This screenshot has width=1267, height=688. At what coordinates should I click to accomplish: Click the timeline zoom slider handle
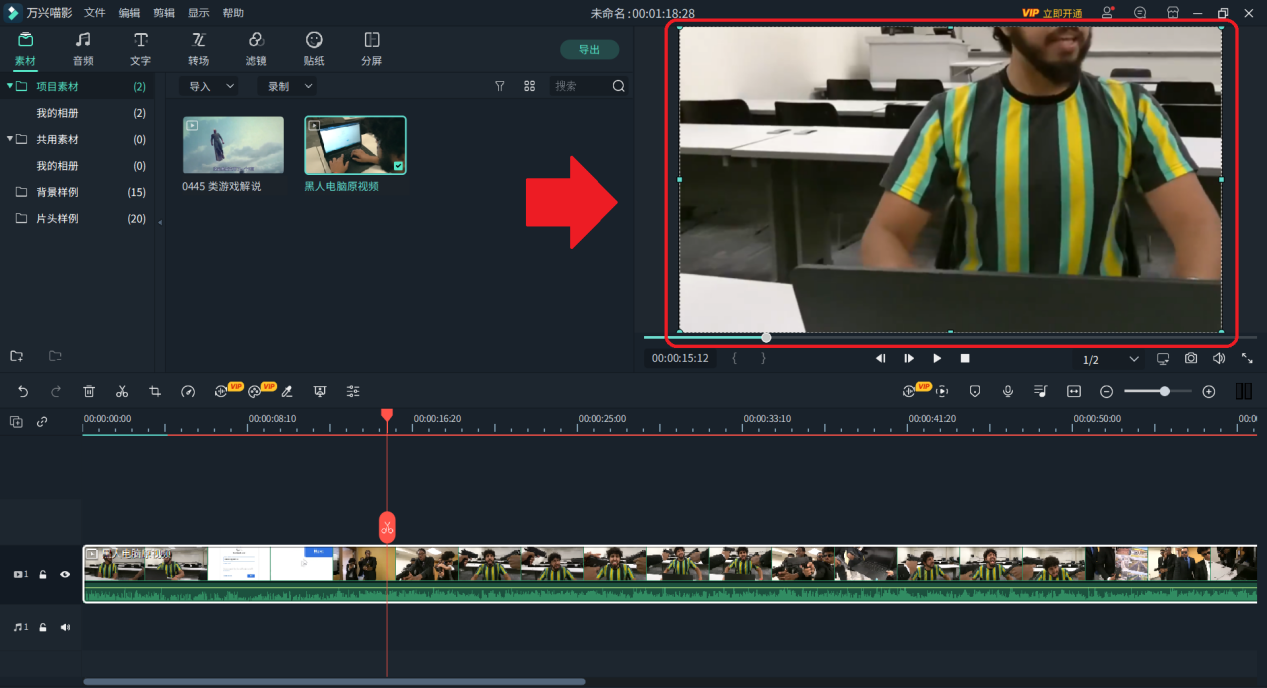pyautogui.click(x=1165, y=391)
